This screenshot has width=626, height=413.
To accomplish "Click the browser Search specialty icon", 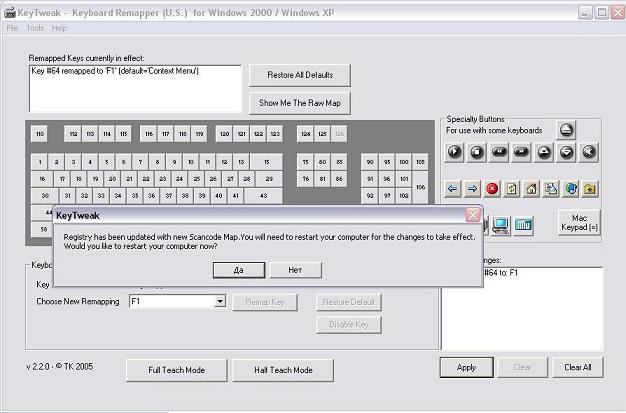I will click(x=551, y=189).
